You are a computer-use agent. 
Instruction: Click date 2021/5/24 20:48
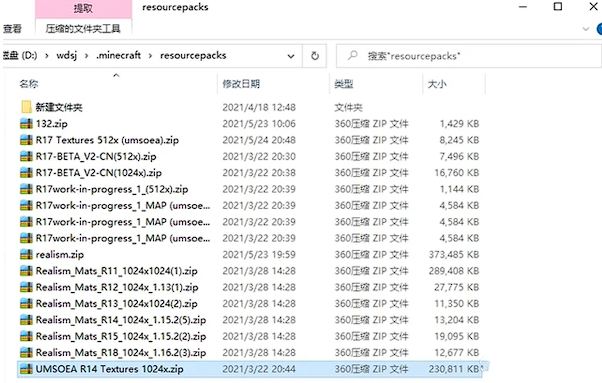click(x=259, y=140)
